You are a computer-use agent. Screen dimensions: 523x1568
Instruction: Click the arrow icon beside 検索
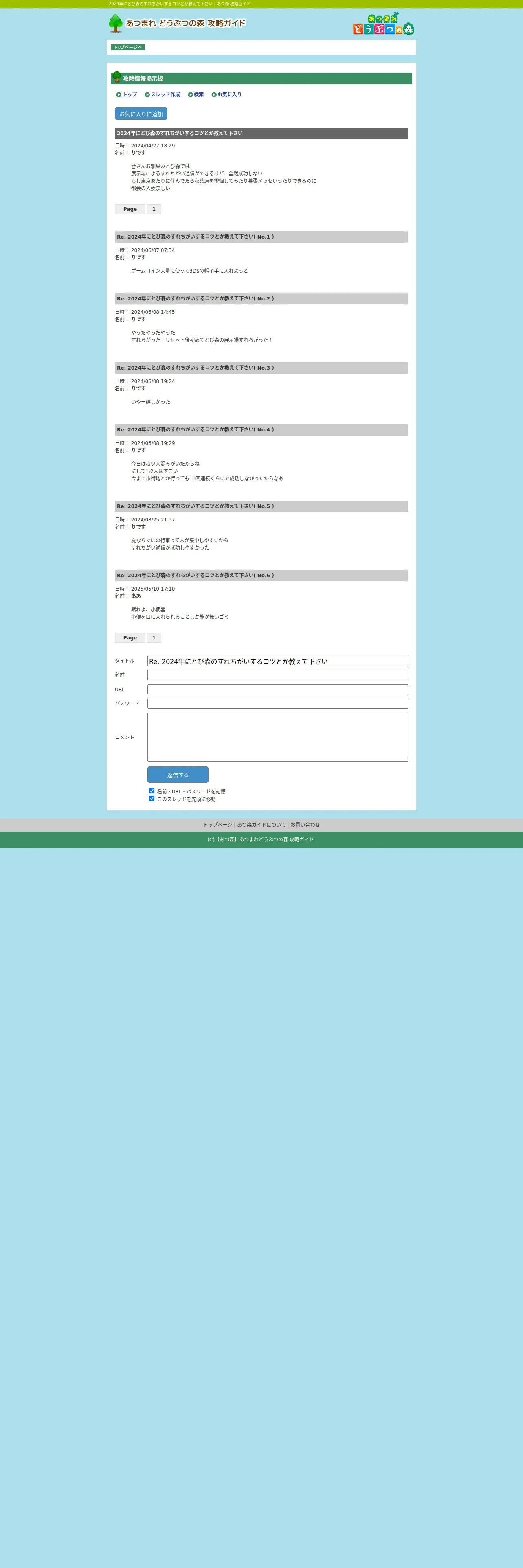pos(191,95)
